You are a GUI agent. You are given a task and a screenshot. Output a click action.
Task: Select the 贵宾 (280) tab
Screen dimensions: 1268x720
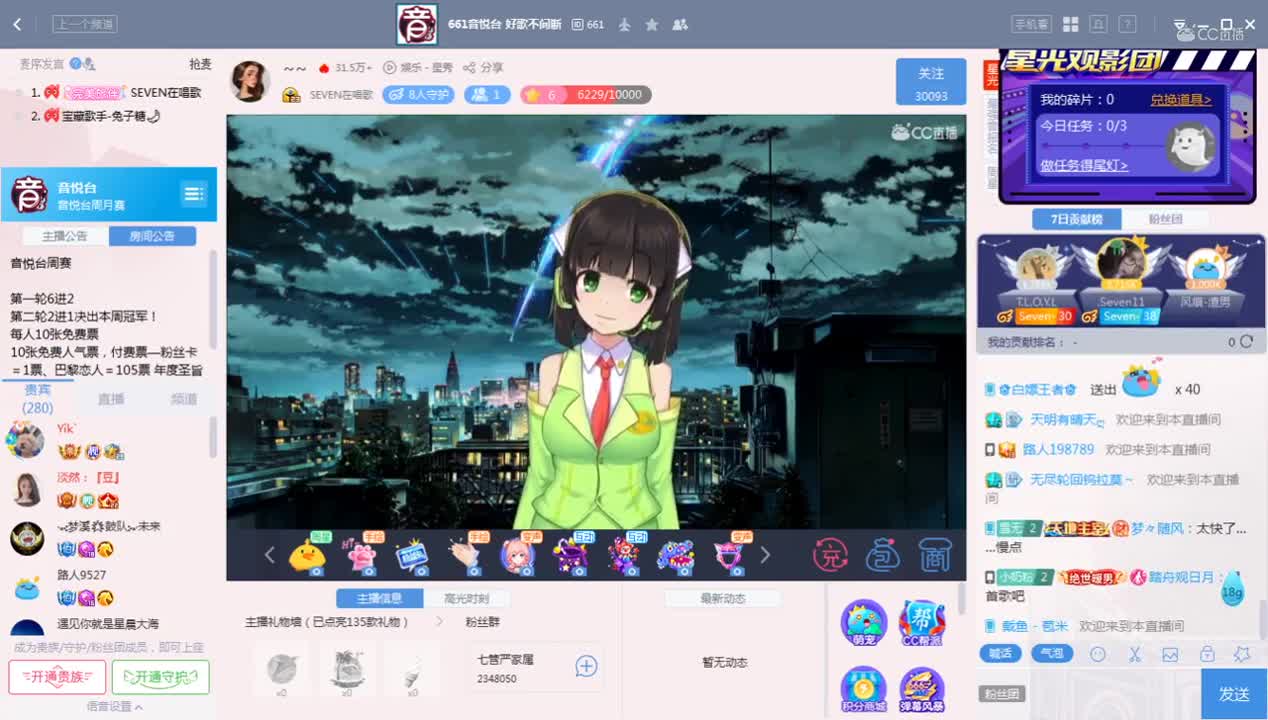pyautogui.click(x=38, y=398)
